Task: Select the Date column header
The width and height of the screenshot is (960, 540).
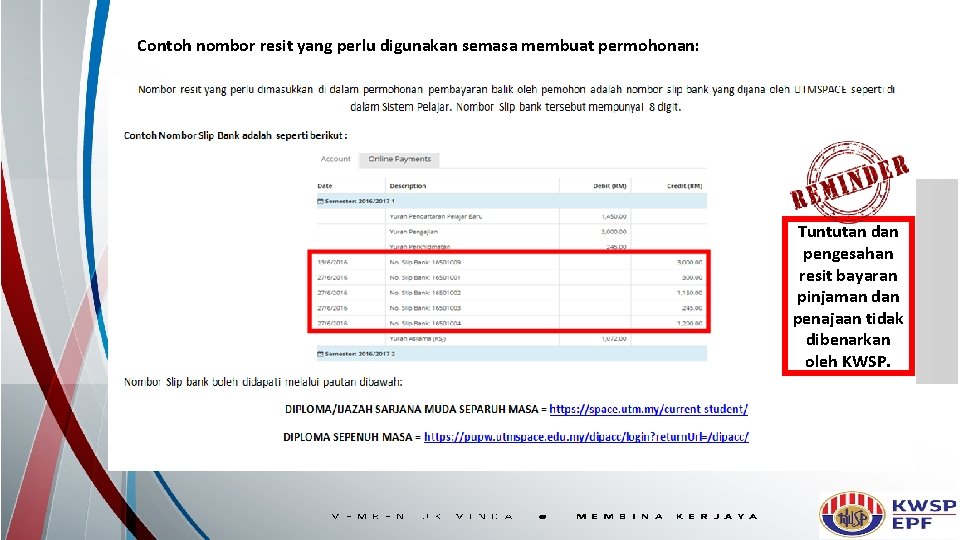Action: [324, 186]
